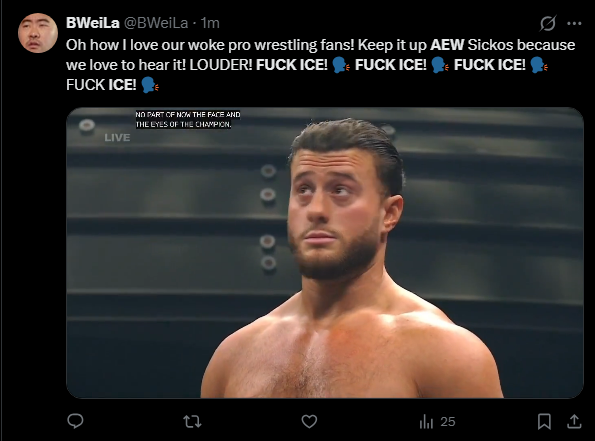Click the Grok slashed-circle icon
595x441 pixels.
coord(548,23)
